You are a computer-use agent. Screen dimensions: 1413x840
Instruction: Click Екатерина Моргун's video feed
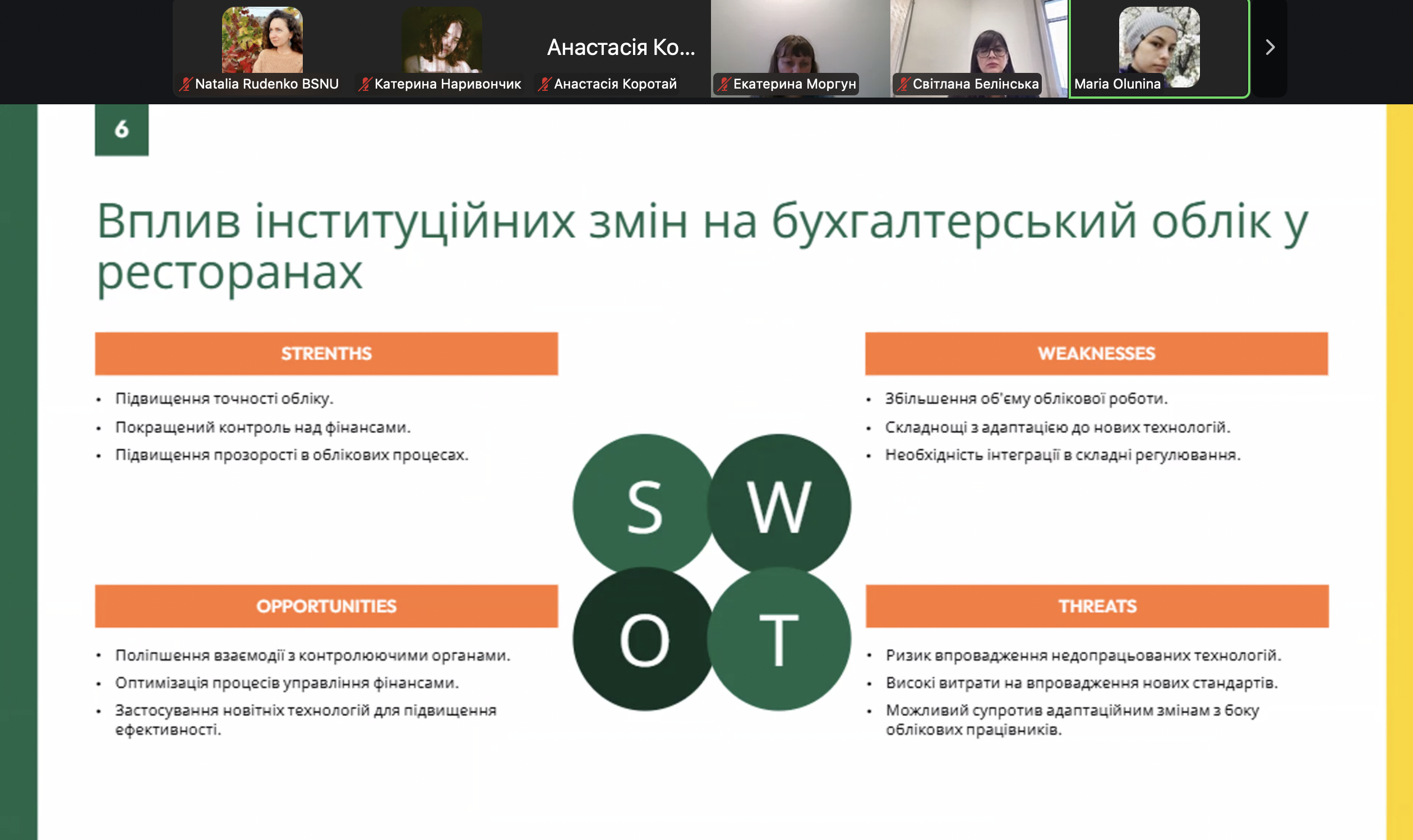point(799,40)
